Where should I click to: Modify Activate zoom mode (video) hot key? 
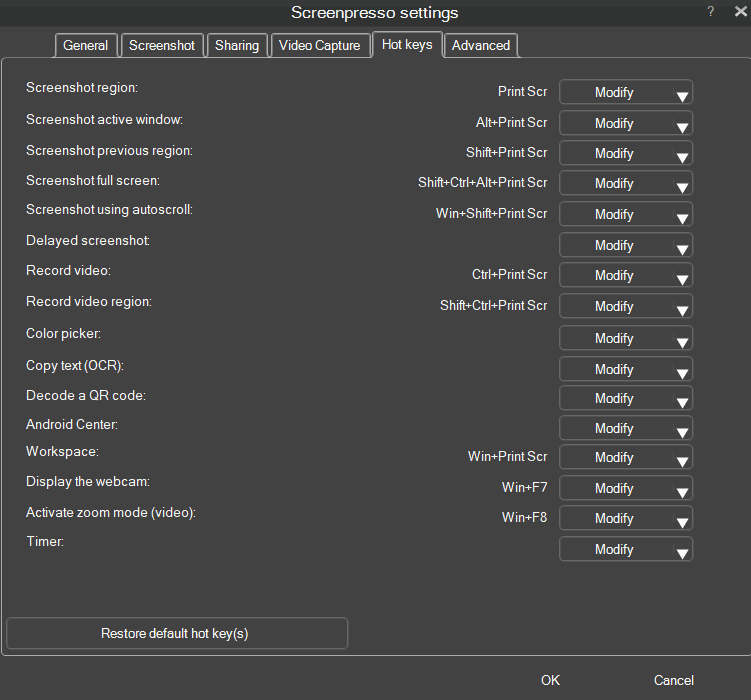(615, 518)
